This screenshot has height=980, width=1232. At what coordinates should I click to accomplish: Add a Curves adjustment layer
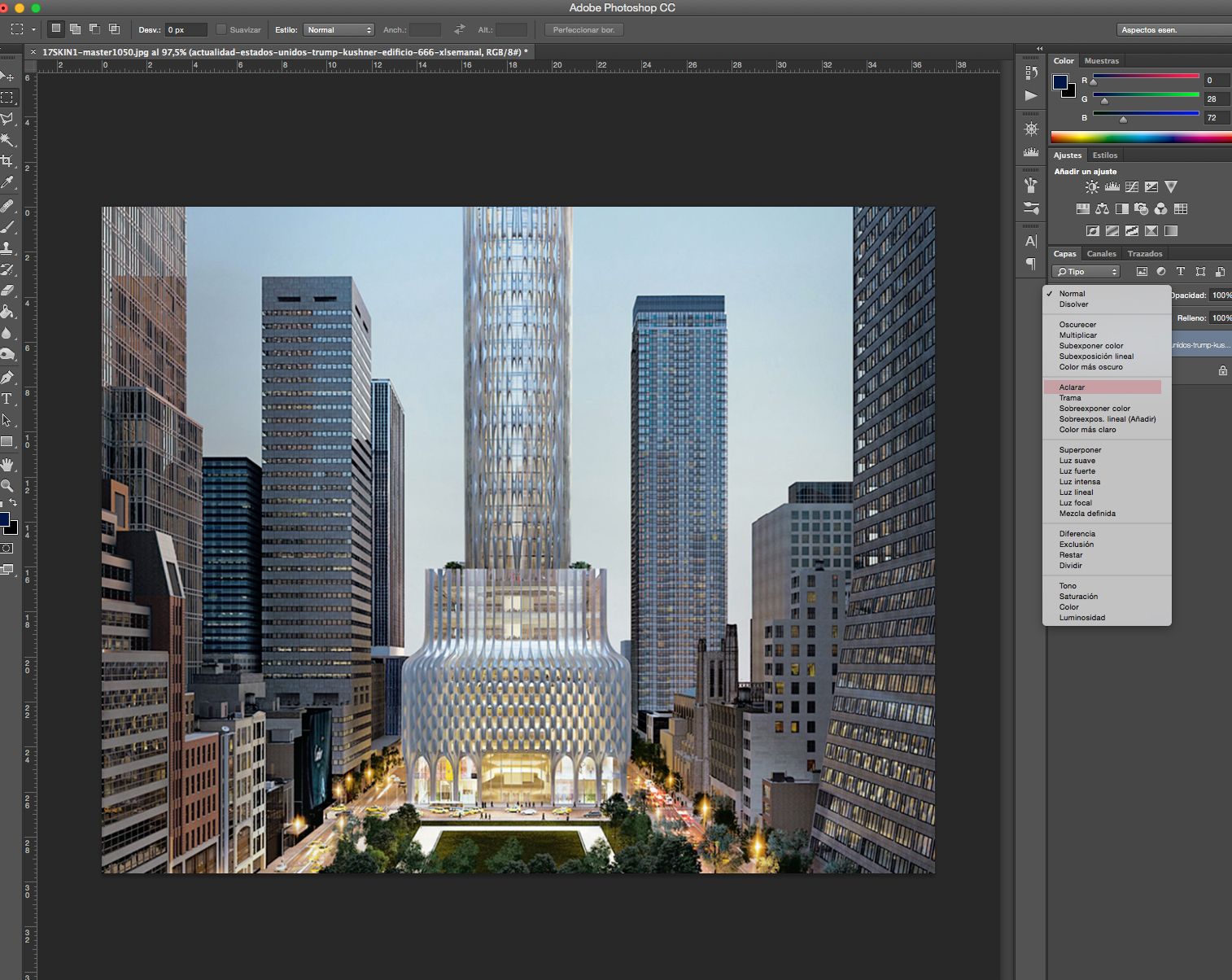1131,187
